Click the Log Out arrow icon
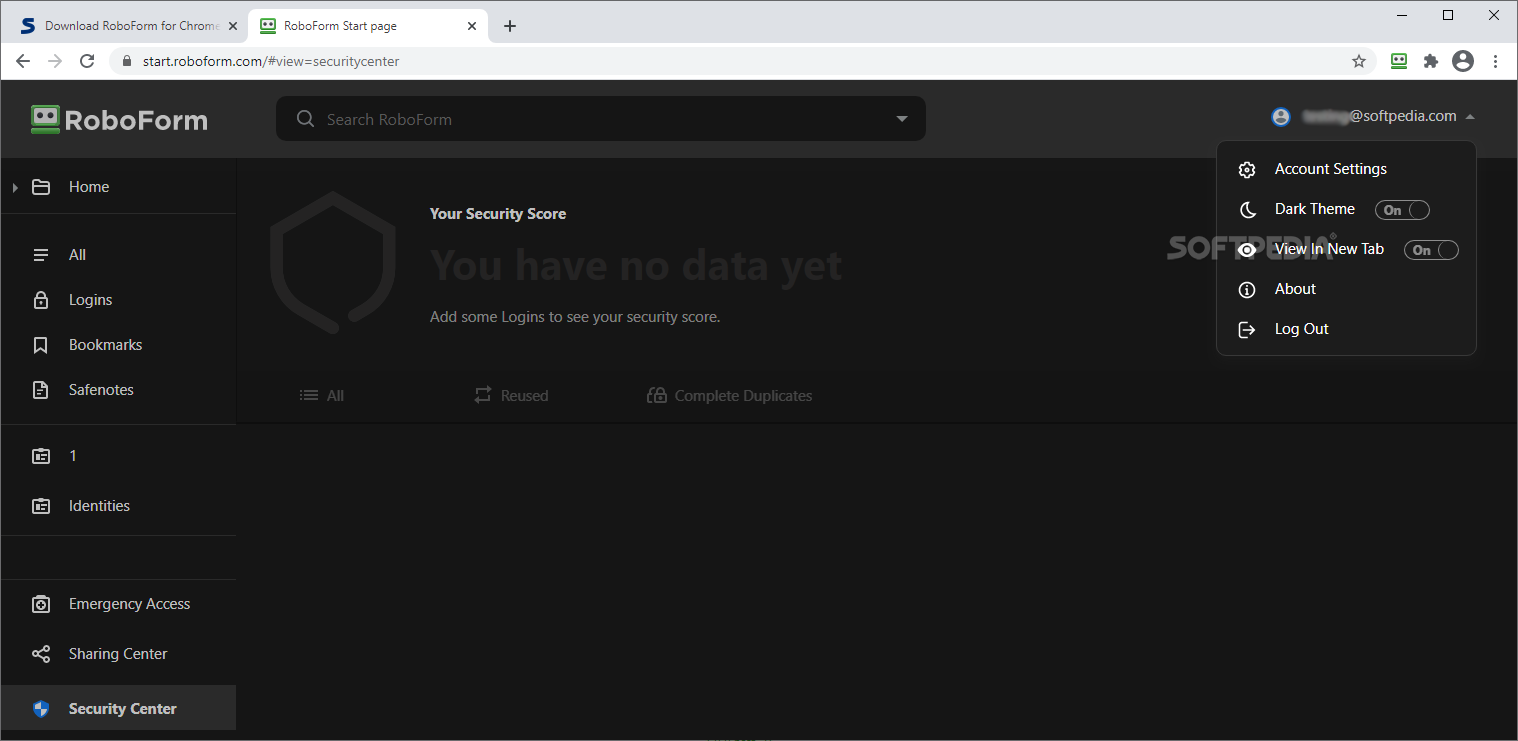 (x=1247, y=330)
